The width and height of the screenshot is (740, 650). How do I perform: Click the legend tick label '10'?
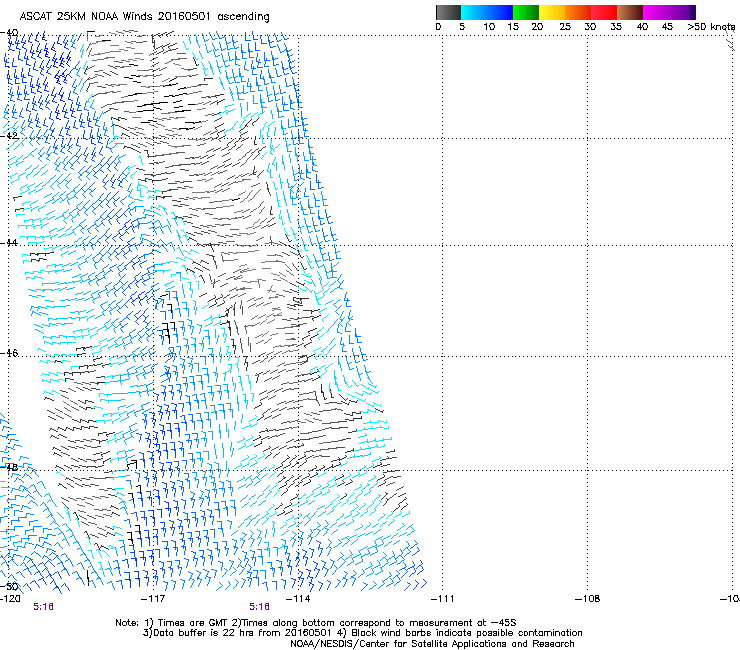[x=489, y=27]
